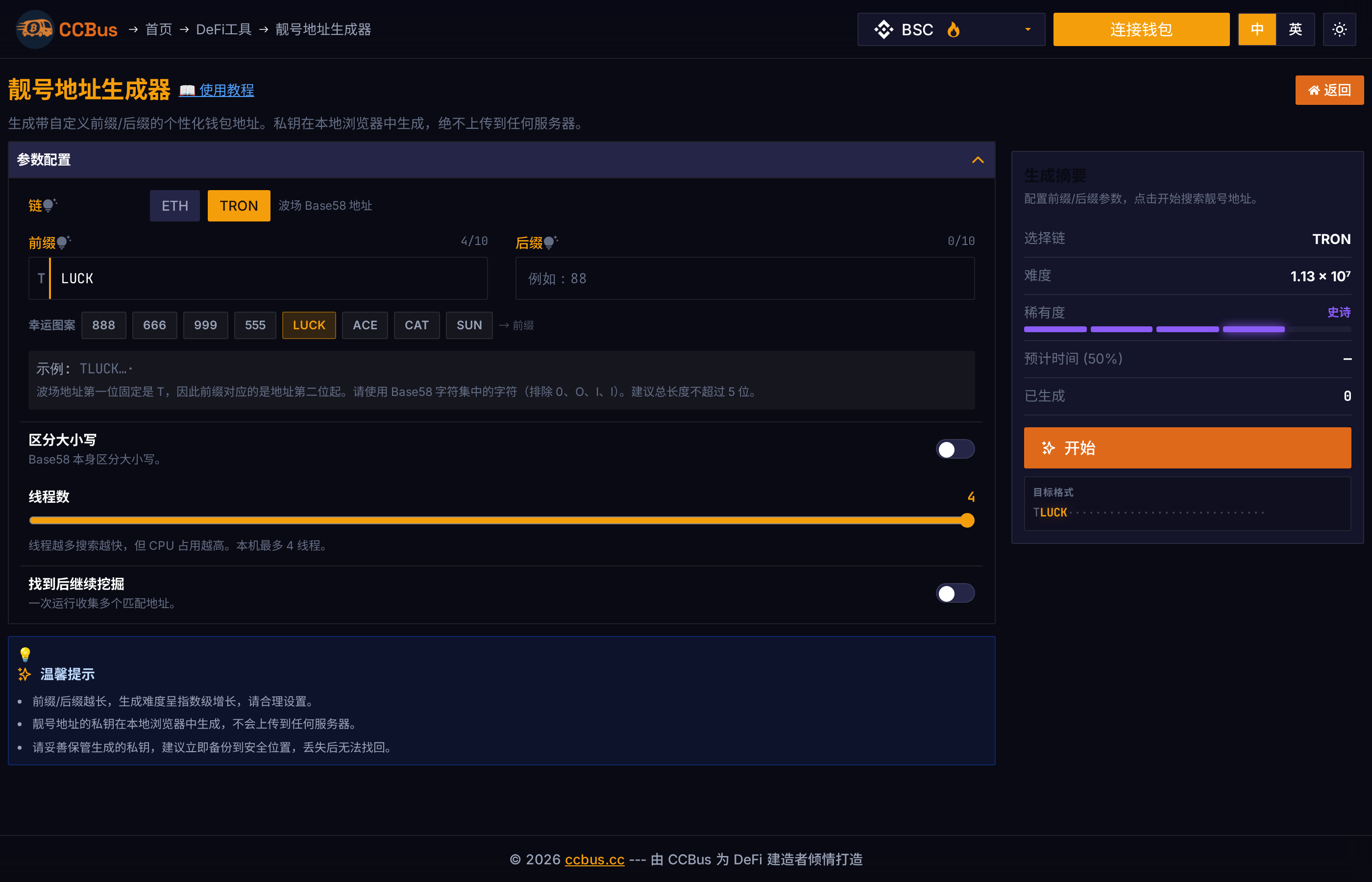Click the 线程数 slider handle
The width and height of the screenshot is (1372, 882).
967,520
